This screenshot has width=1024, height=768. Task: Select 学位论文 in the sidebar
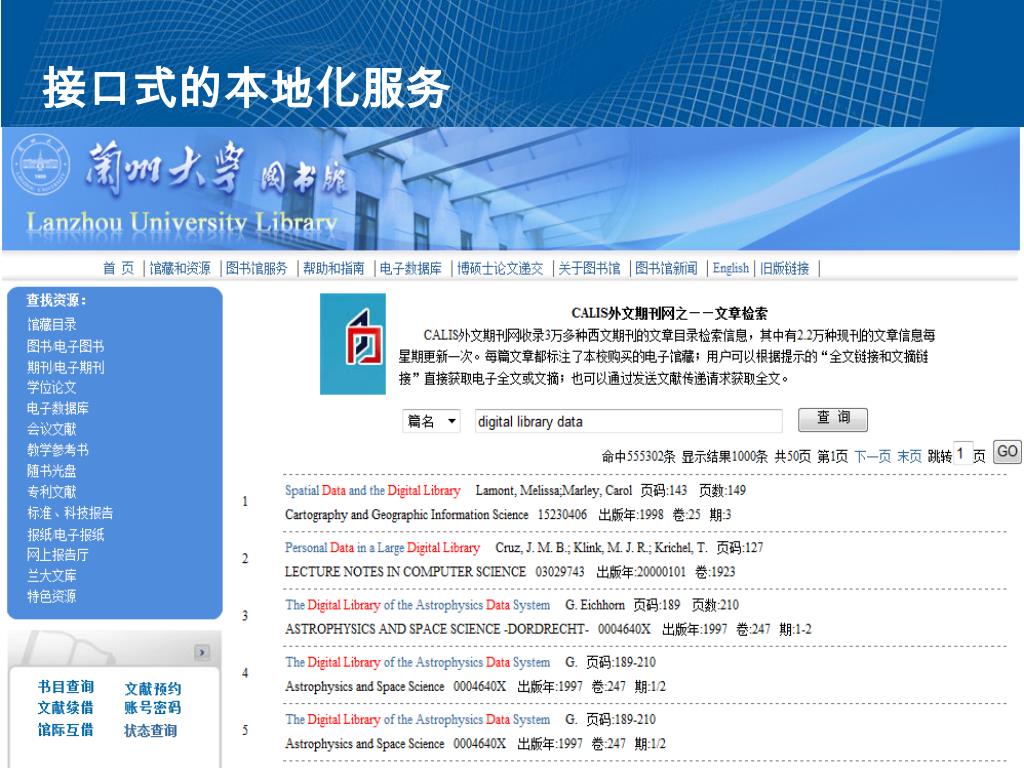(52, 387)
